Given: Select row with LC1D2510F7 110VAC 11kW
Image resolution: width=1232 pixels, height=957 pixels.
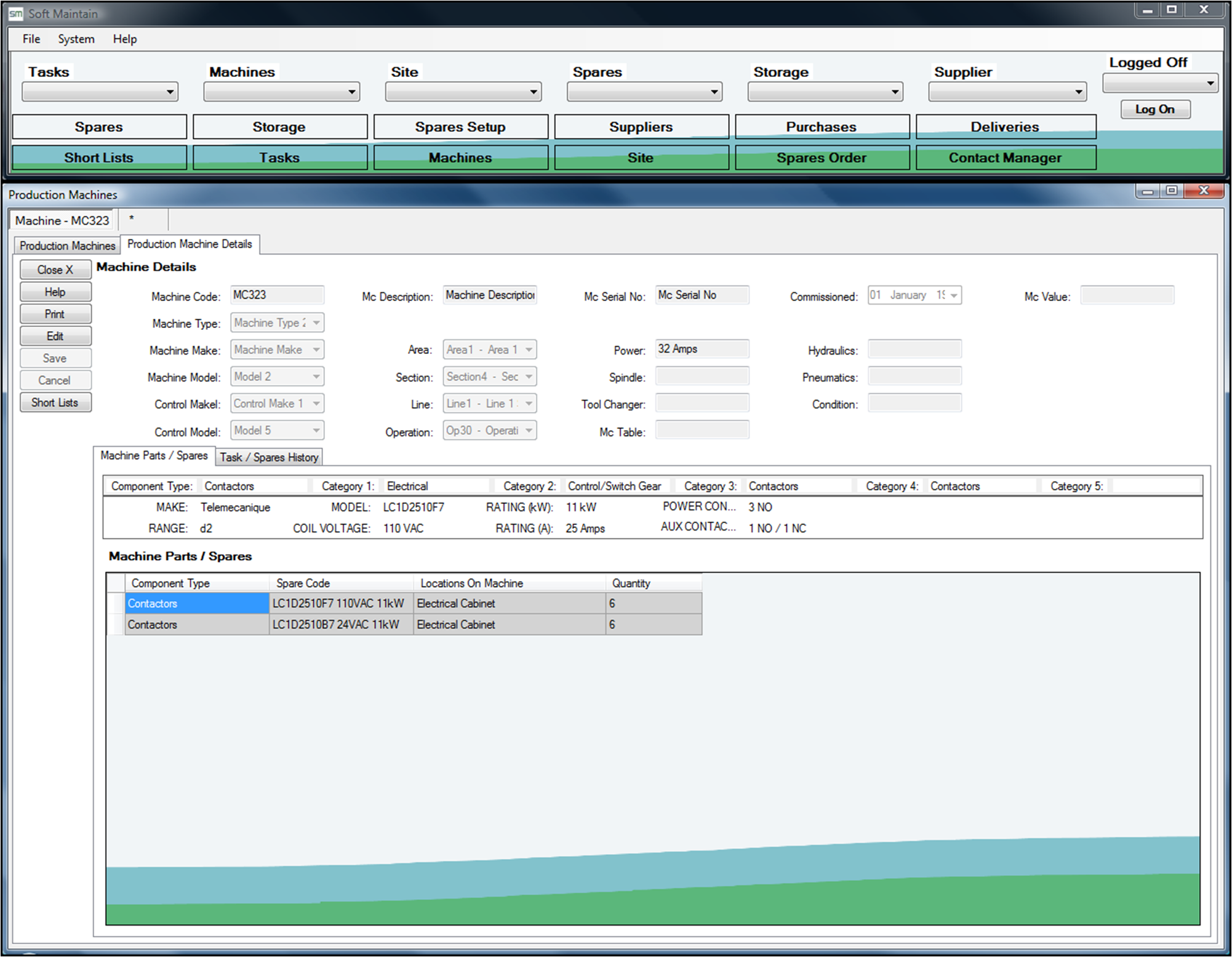Looking at the screenshot, I should tap(404, 604).
